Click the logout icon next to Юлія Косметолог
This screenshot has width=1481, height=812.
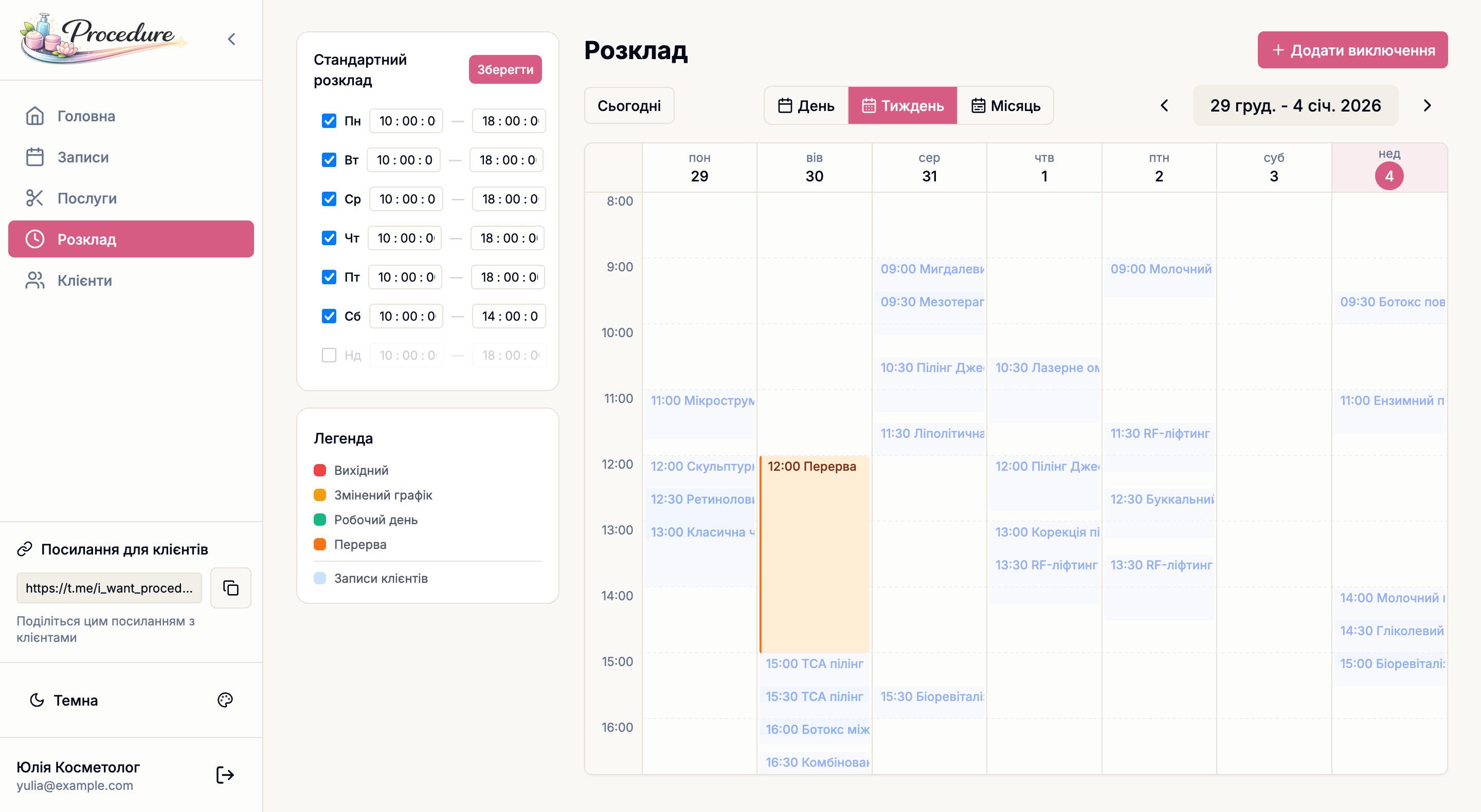(225, 774)
